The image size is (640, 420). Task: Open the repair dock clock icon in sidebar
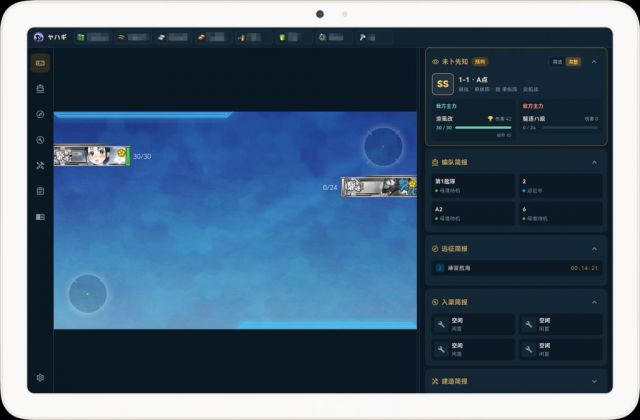(40, 140)
